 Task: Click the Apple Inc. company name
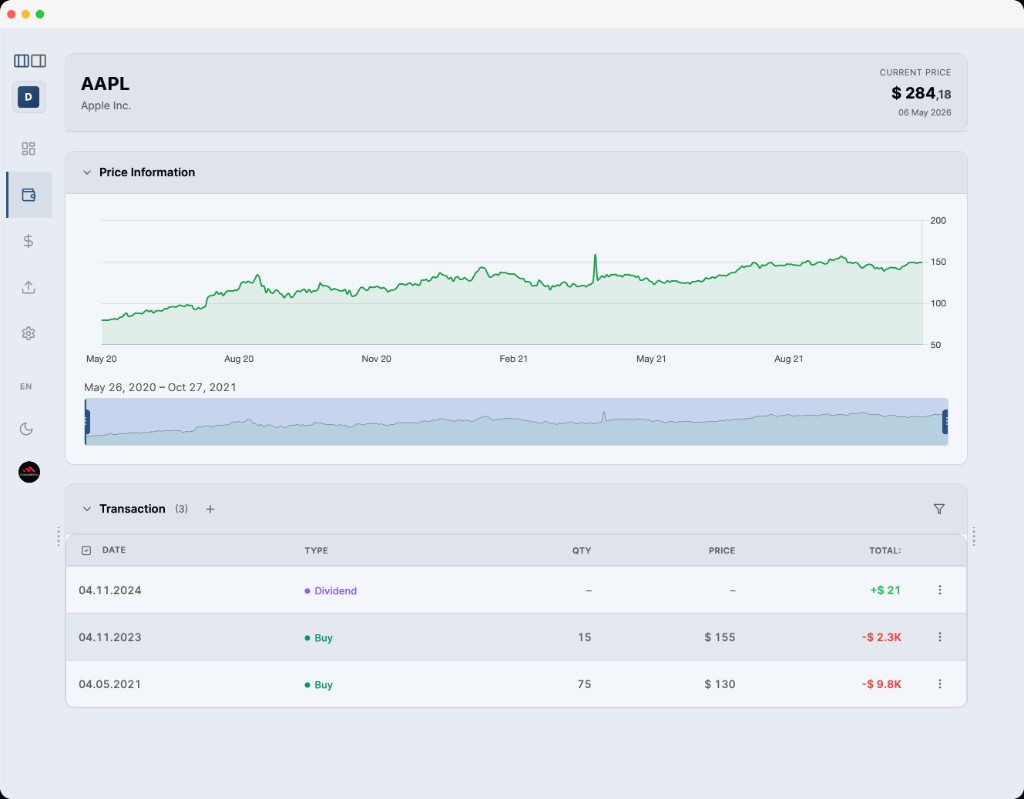106,106
